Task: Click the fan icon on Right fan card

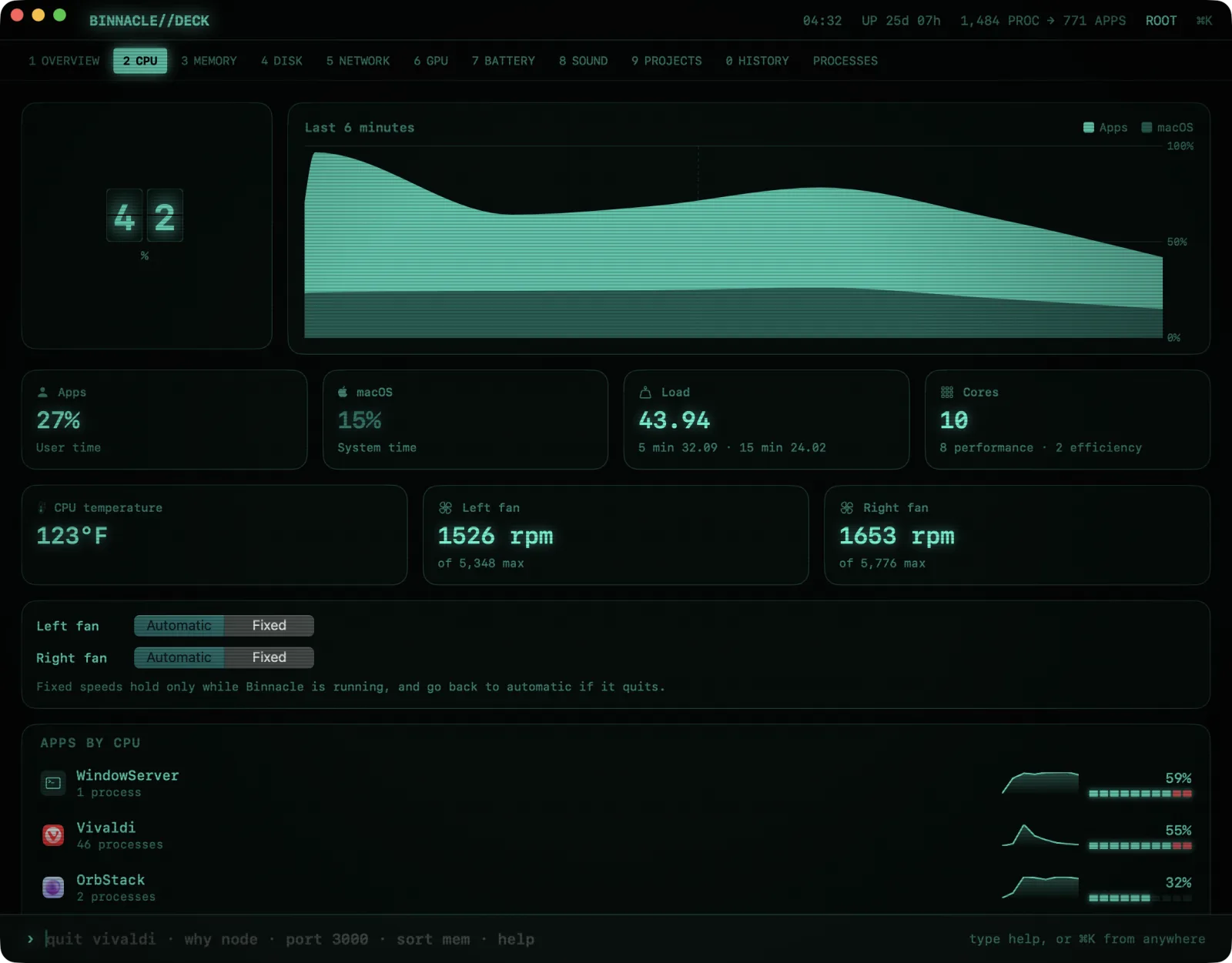Action: pyautogui.click(x=847, y=508)
